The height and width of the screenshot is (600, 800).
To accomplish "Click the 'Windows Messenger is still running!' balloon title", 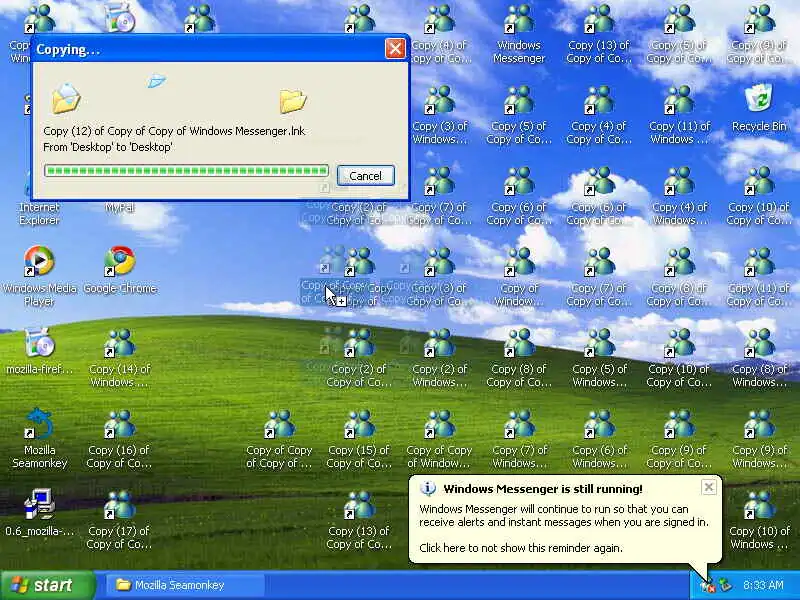I will [543, 489].
